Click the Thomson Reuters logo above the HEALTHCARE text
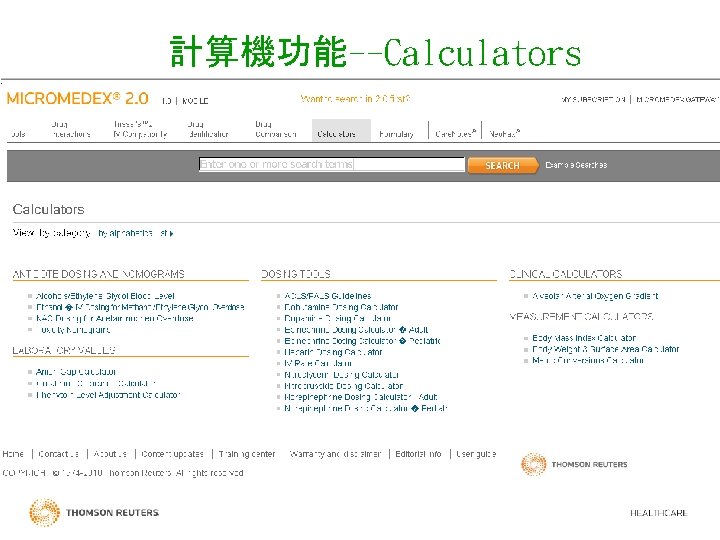 tap(94, 512)
